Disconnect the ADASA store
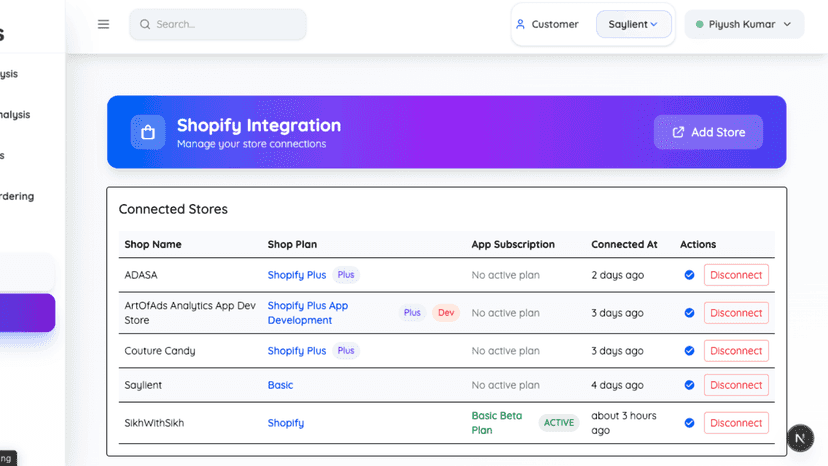Image resolution: width=828 pixels, height=466 pixels. [736, 275]
